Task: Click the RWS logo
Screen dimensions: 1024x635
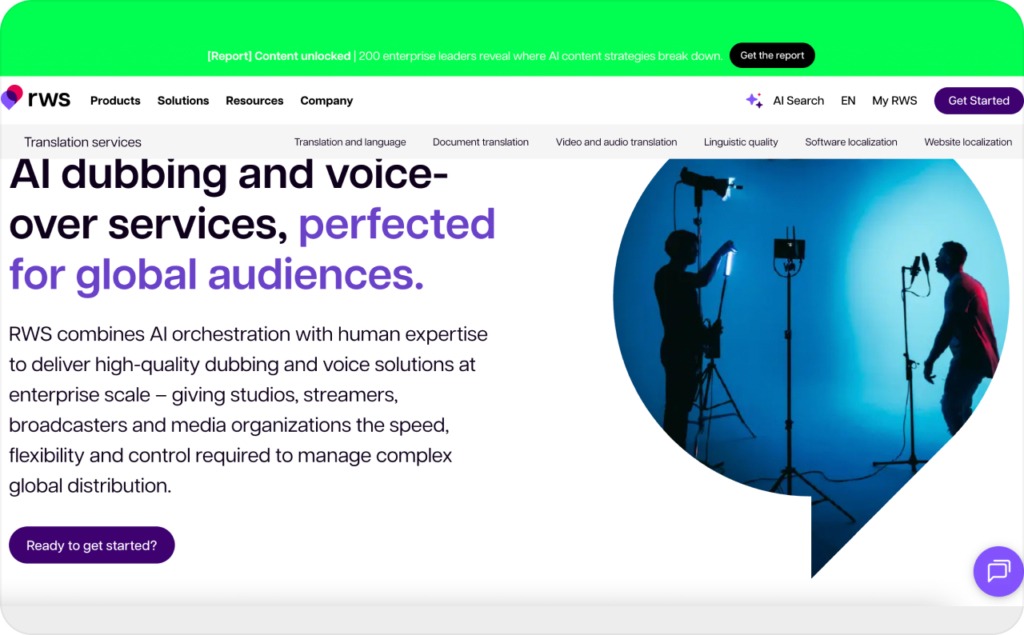Action: 36,98
